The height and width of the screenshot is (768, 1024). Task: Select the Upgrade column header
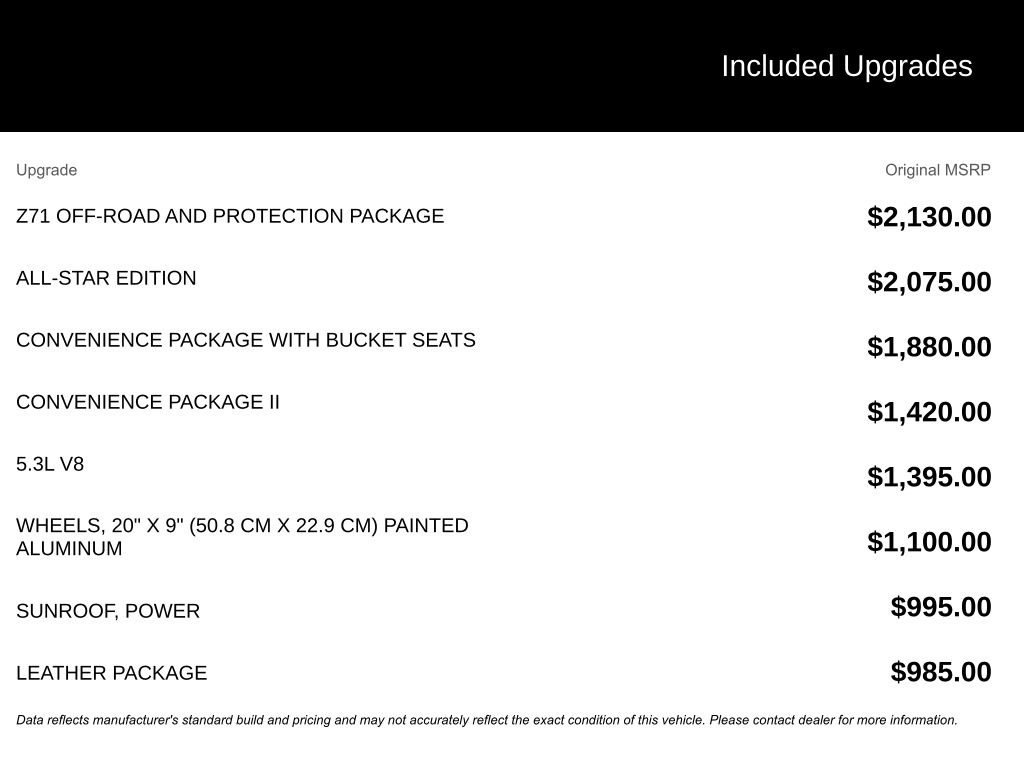click(x=46, y=170)
